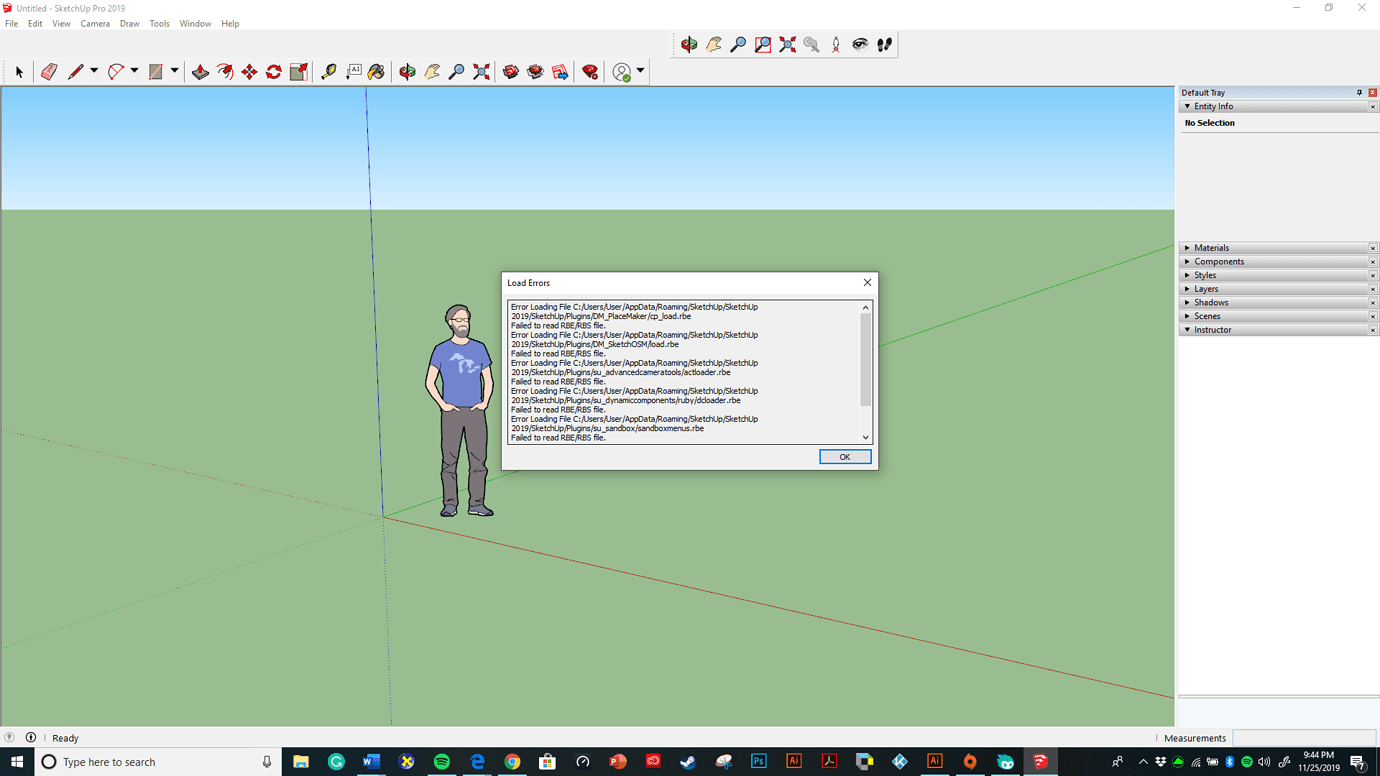Open the Paint Bucket tool
The height and width of the screenshot is (776, 1380).
pyautogui.click(x=375, y=71)
